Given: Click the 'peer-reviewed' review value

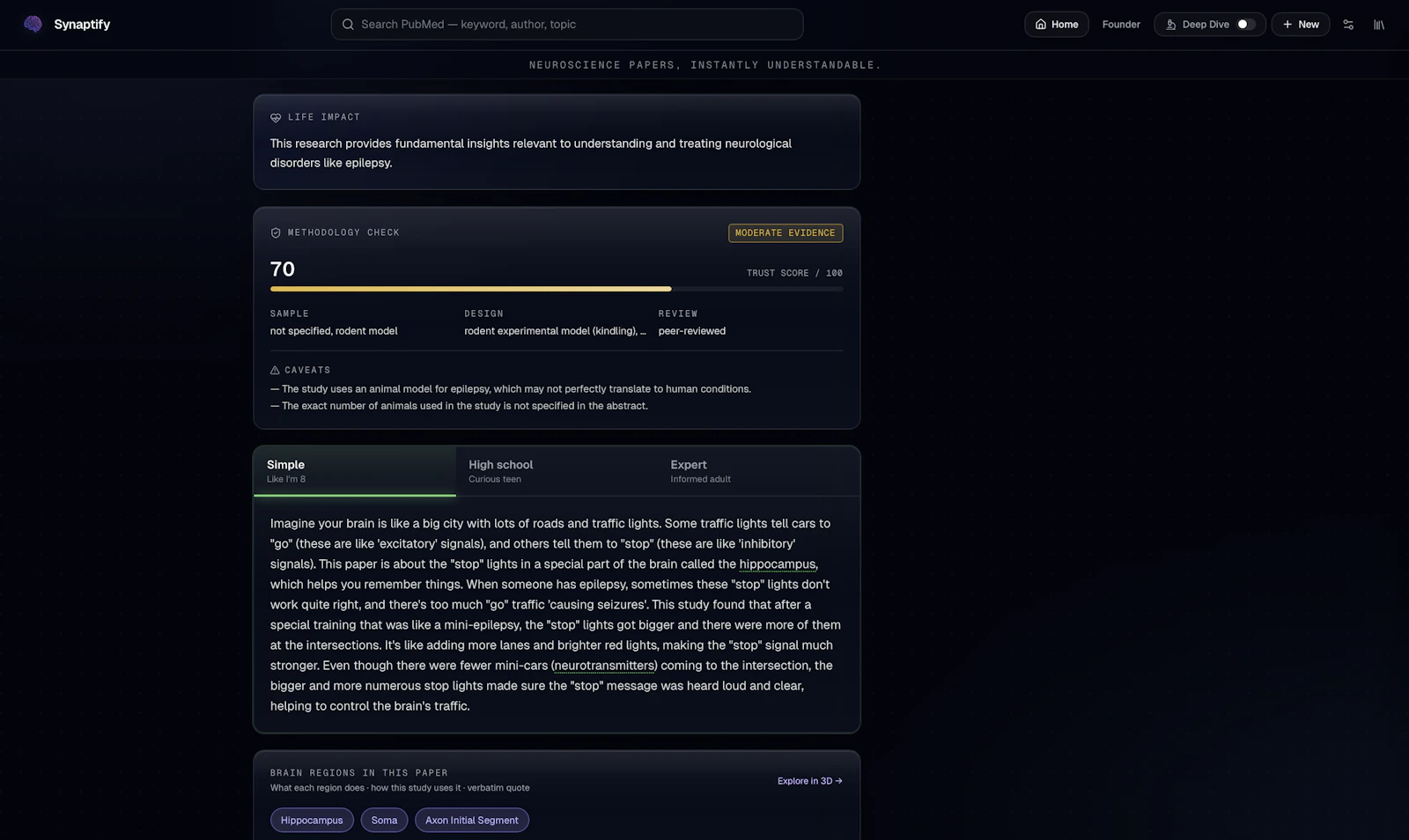Looking at the screenshot, I should tap(692, 331).
